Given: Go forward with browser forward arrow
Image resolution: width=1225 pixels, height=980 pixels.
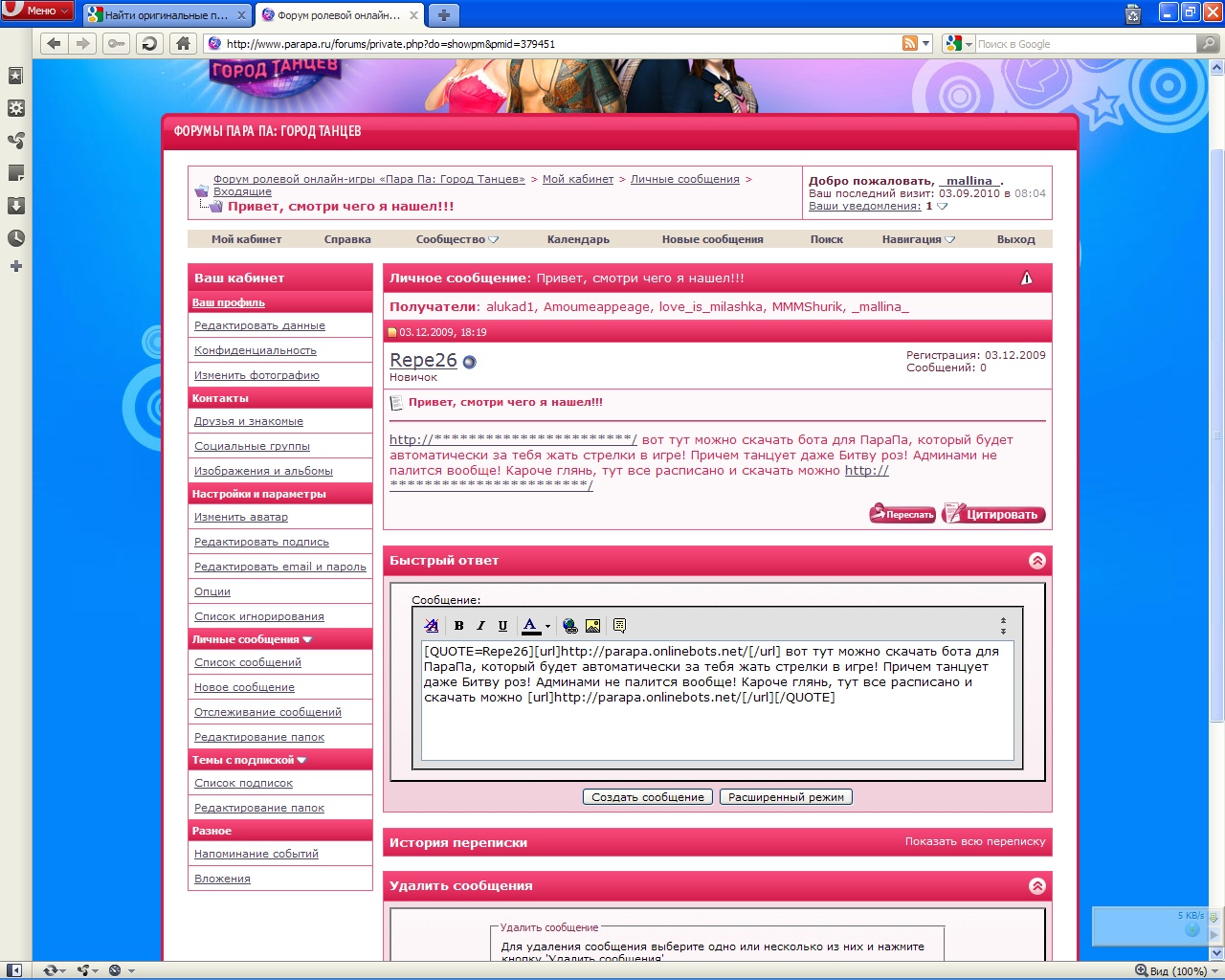Looking at the screenshot, I should [83, 43].
